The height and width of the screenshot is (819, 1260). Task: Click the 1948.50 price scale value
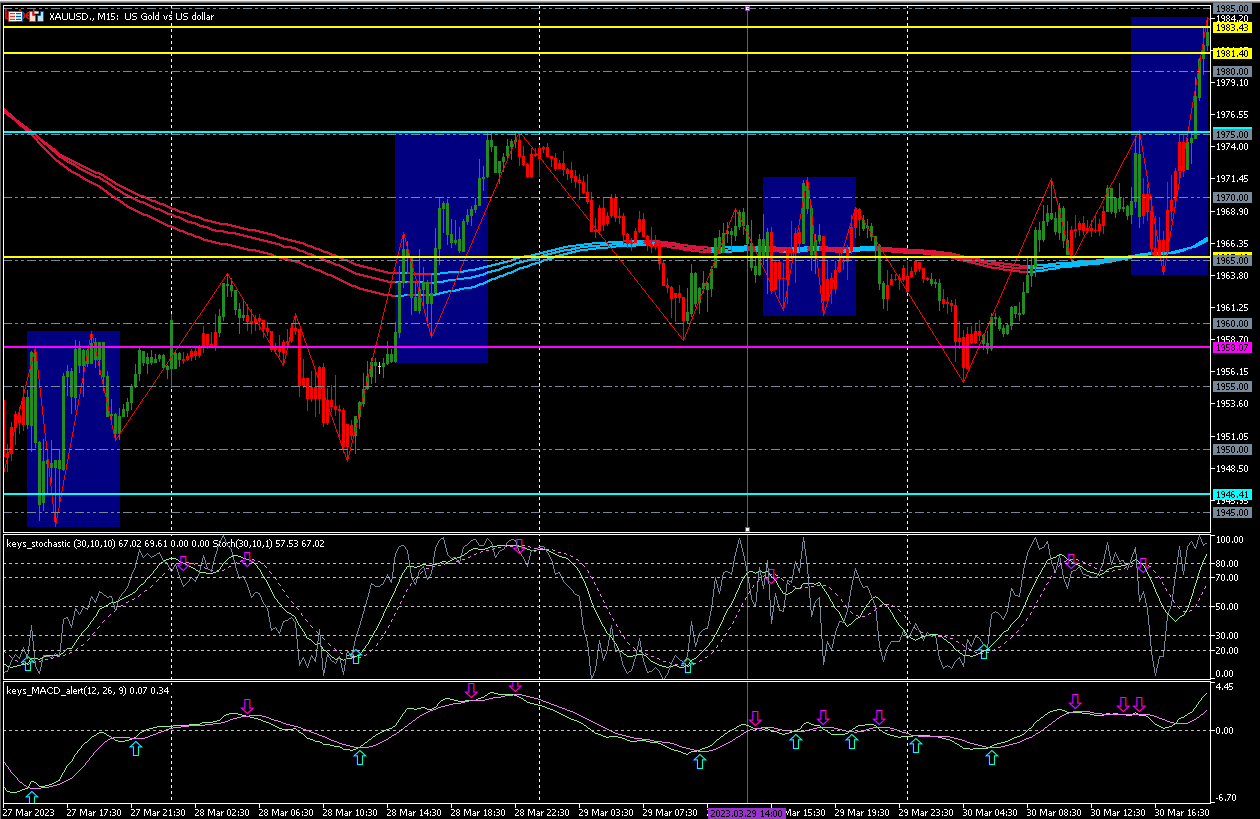point(1231,468)
